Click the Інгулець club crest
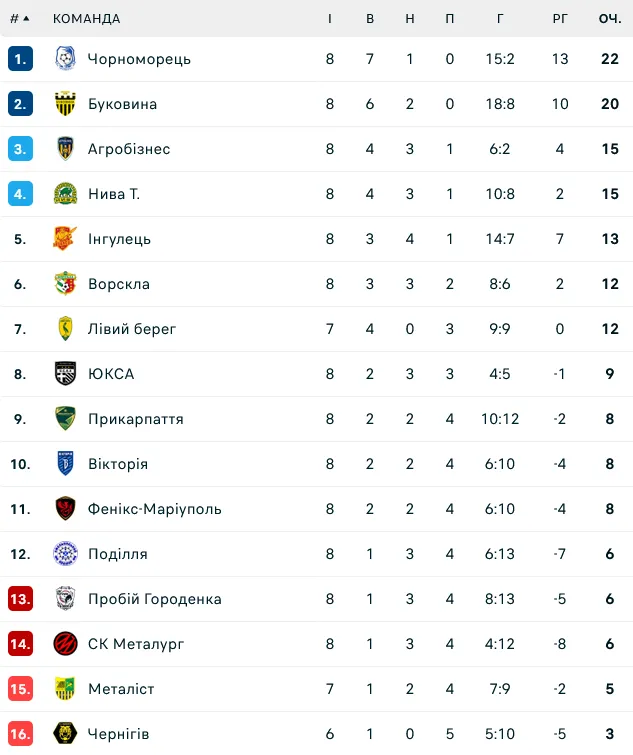The image size is (633, 755). [65, 238]
